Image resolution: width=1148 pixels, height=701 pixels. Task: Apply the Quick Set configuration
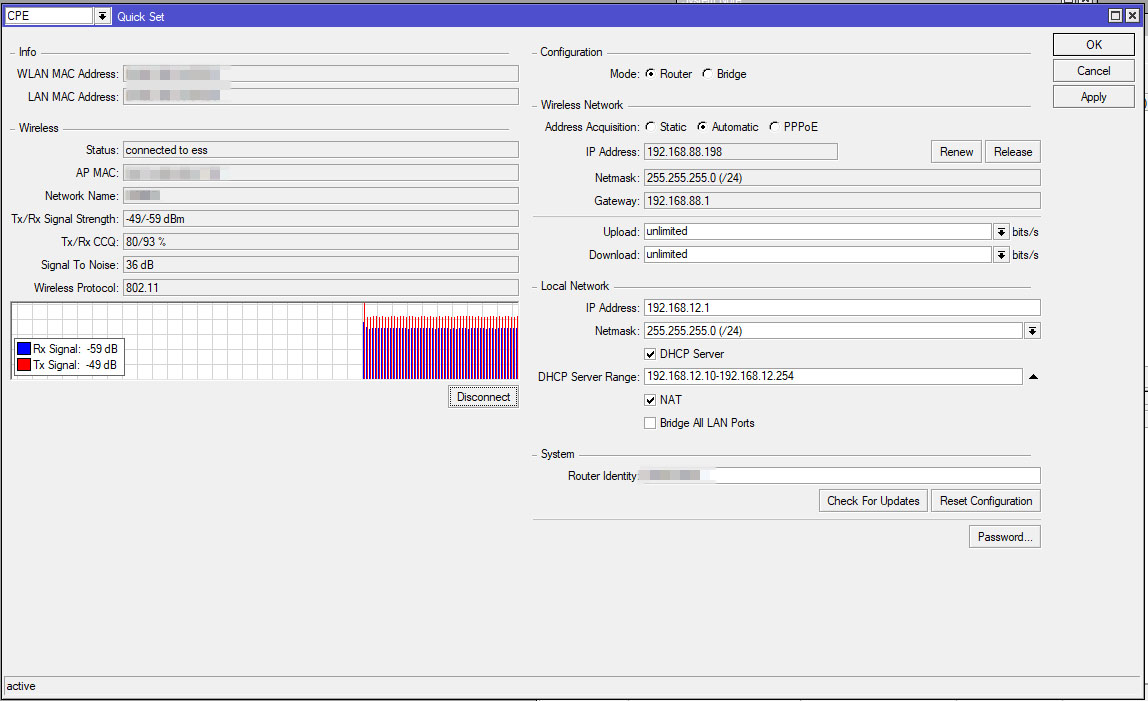point(1093,97)
